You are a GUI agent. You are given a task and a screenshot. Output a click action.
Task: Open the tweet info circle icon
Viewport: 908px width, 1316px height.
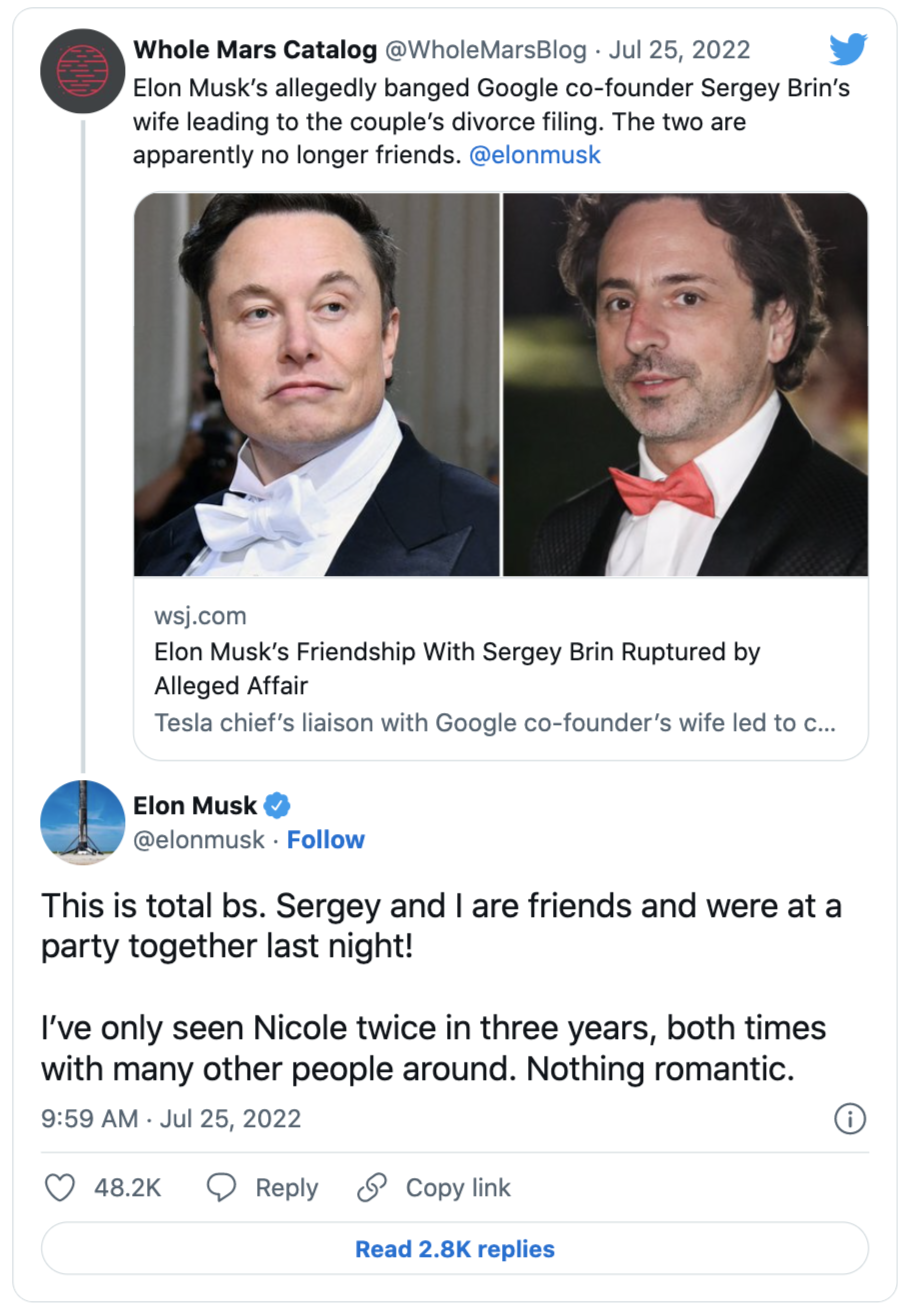coord(849,1118)
